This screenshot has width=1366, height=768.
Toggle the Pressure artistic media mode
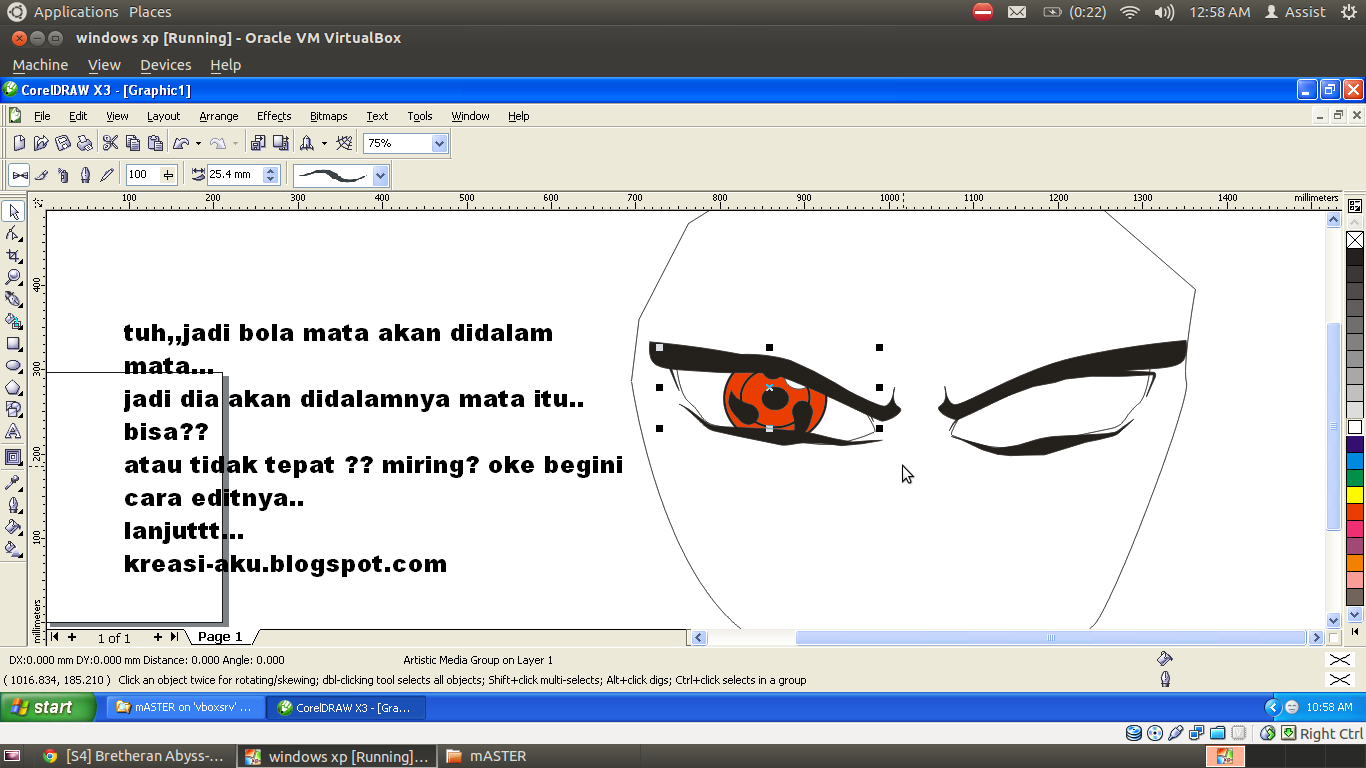(107, 175)
